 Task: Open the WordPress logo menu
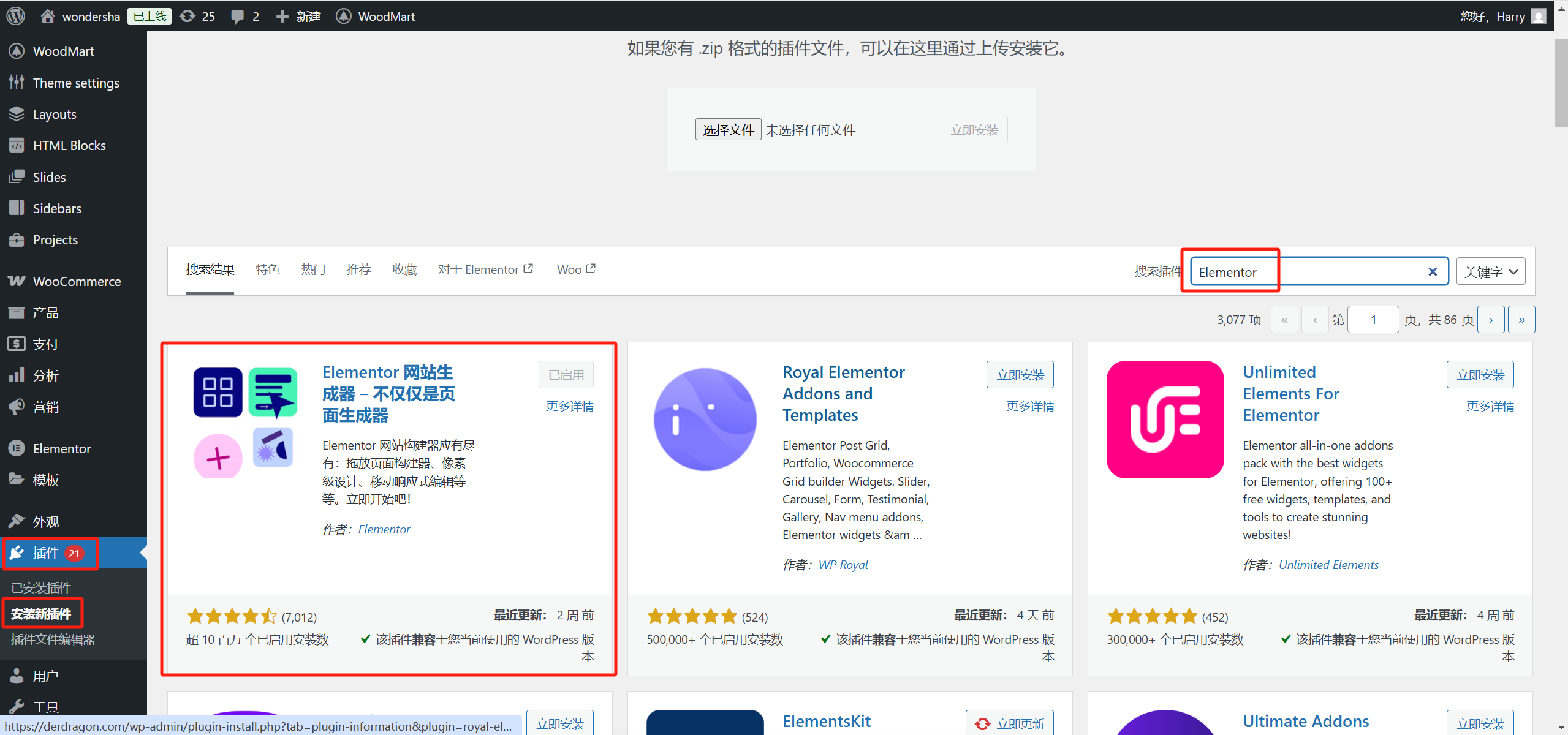15,16
